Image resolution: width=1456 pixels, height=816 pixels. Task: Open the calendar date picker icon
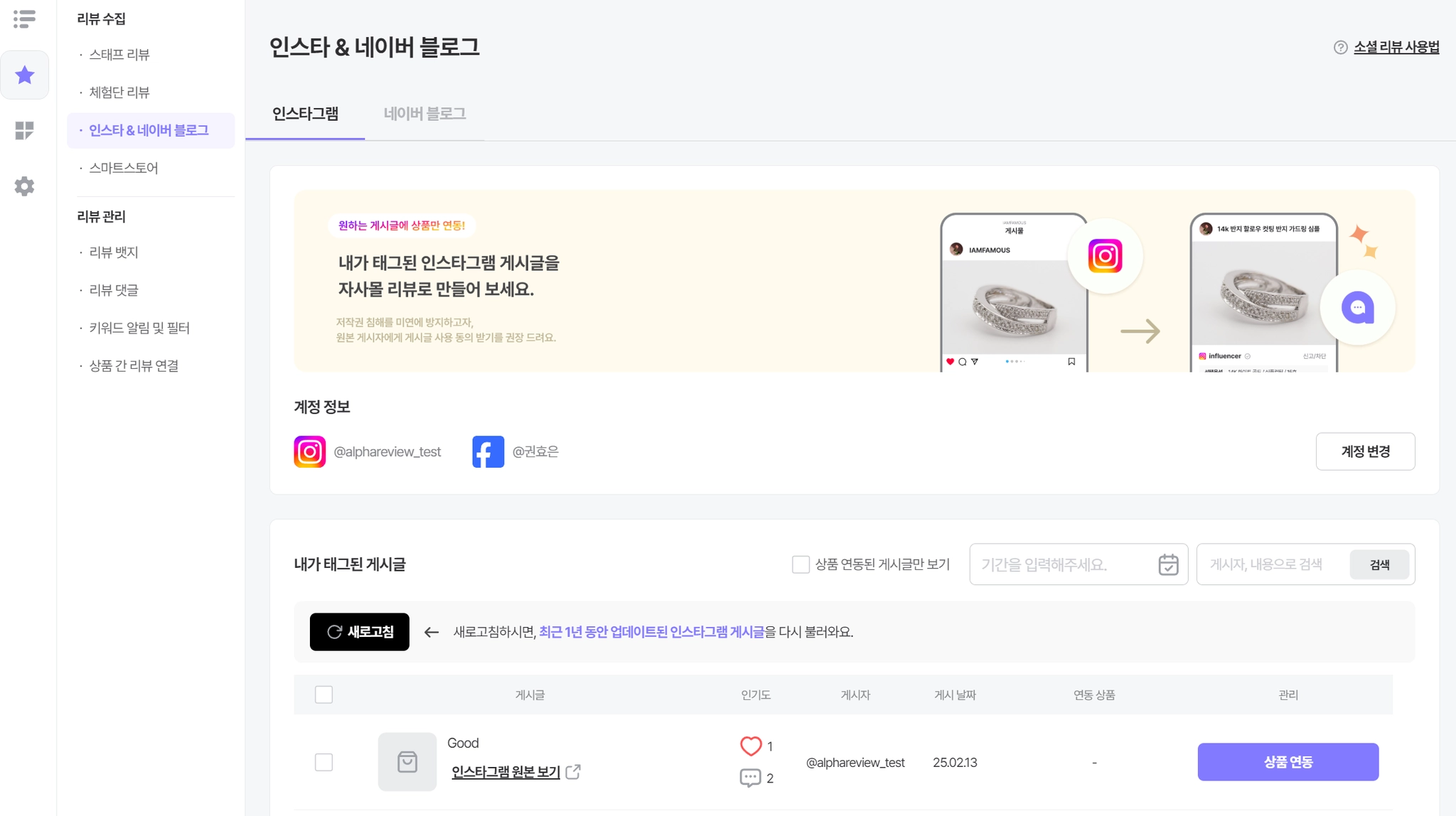tap(1168, 564)
